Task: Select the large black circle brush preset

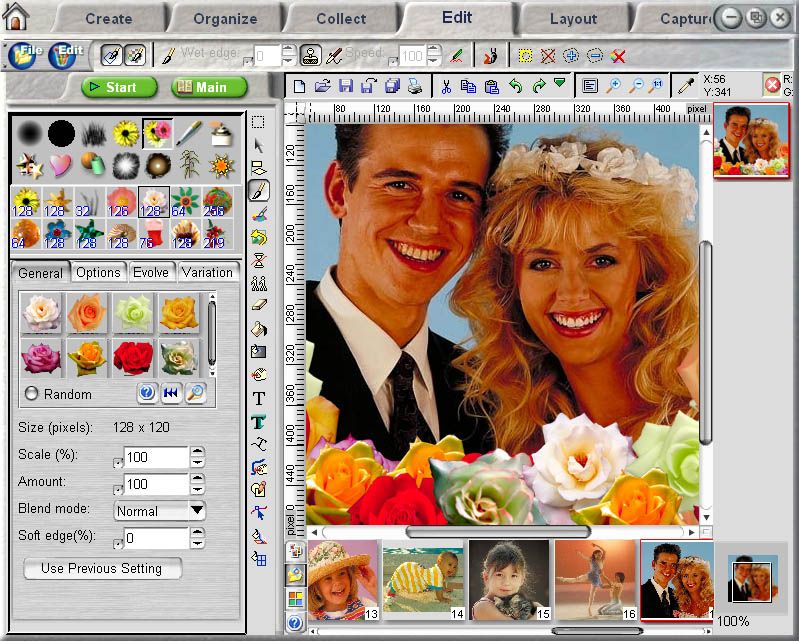Action: pos(61,133)
